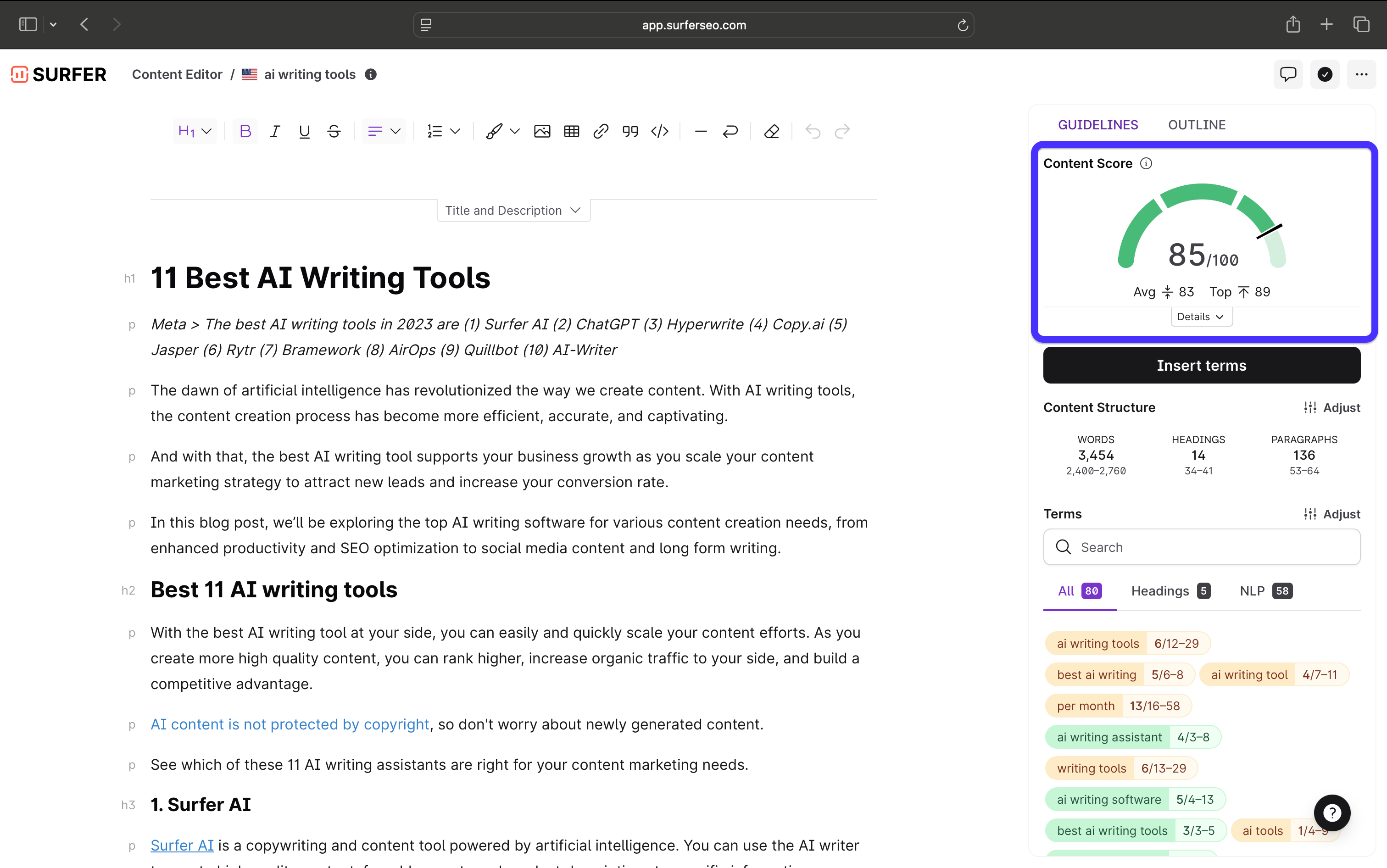
Task: Click the Terms search field
Action: coord(1201,547)
